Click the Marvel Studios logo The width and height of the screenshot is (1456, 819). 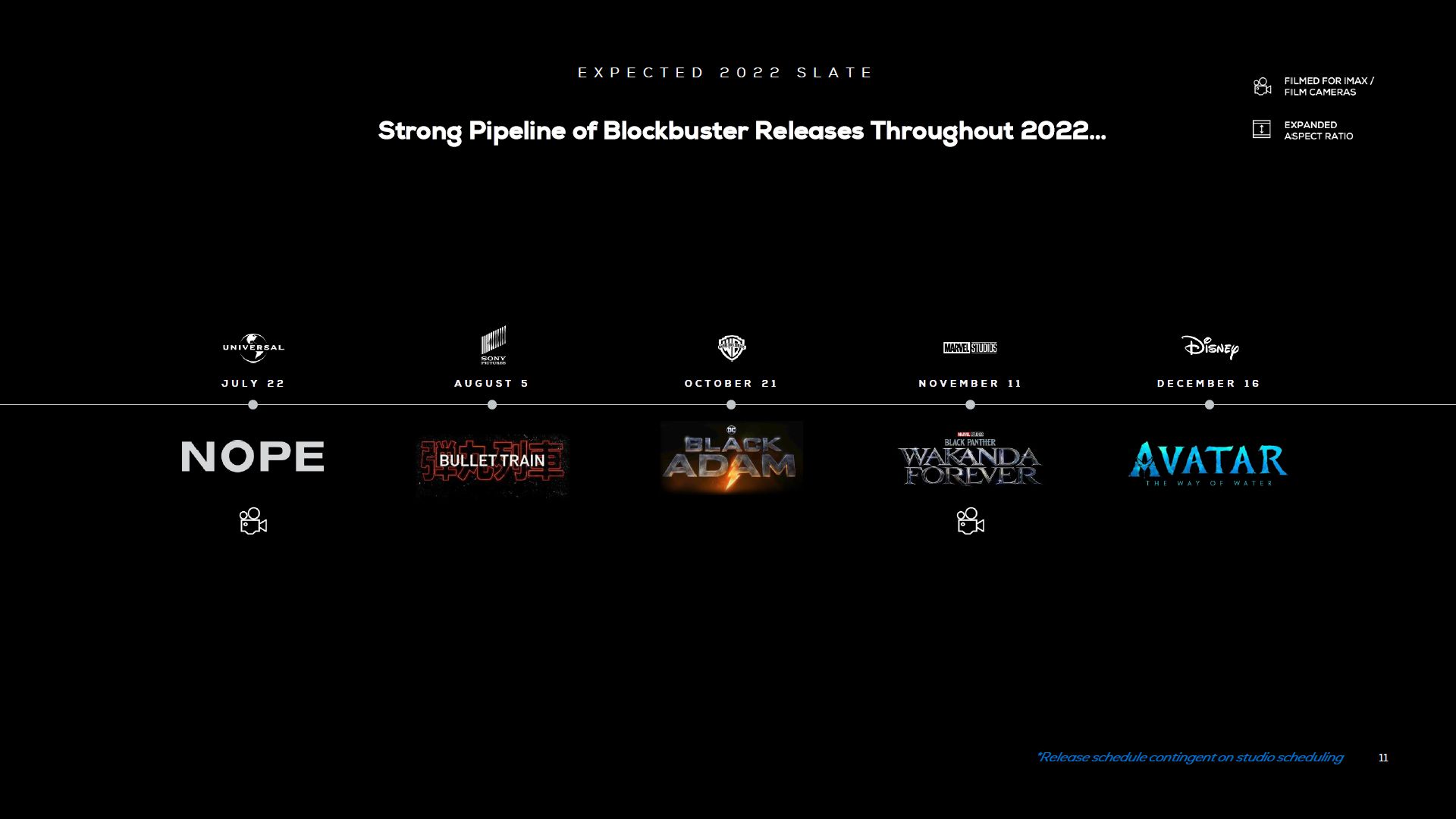(x=970, y=347)
